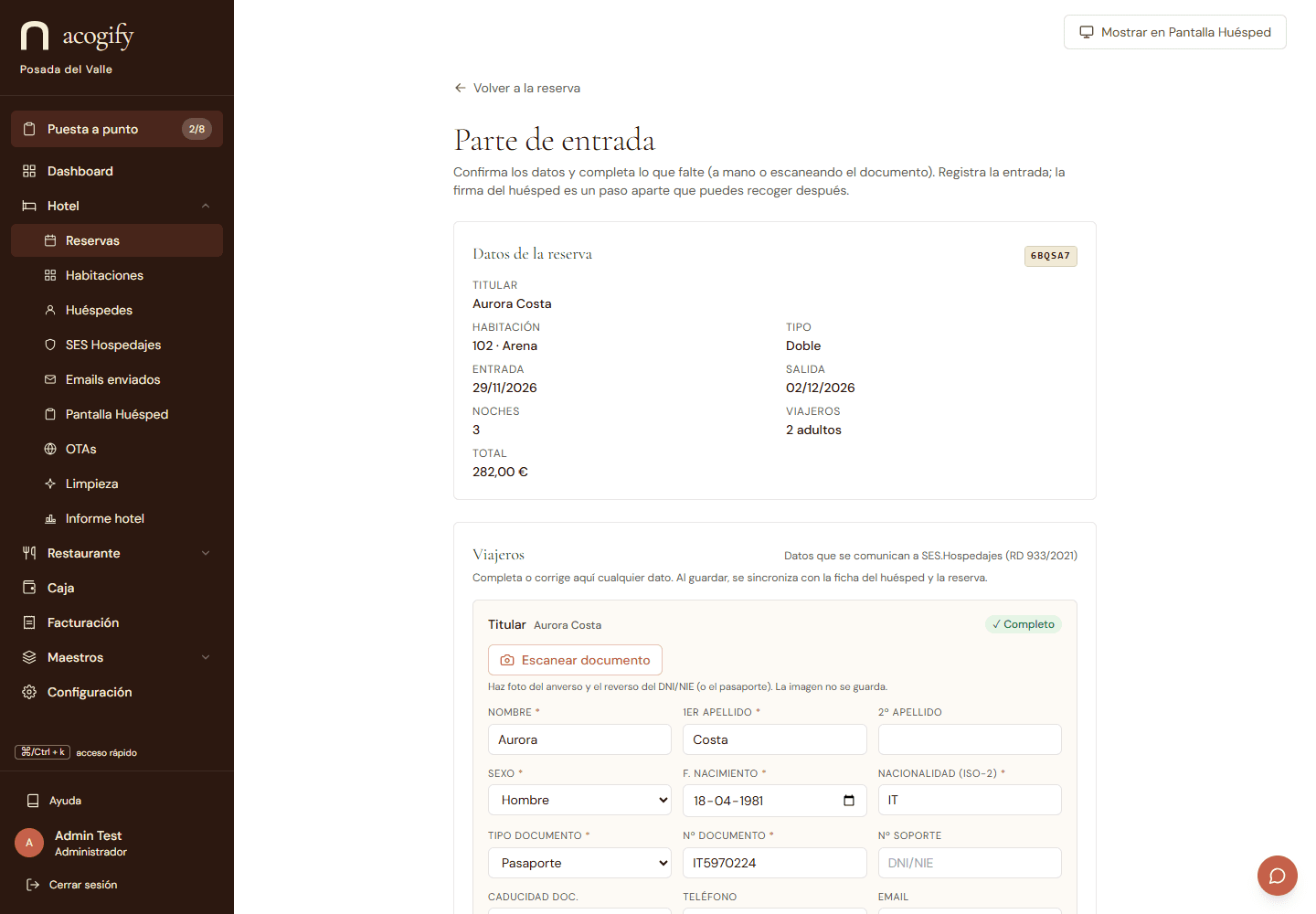Open the Puesta a punto clipboard icon
1316x914 pixels.
tap(29, 129)
